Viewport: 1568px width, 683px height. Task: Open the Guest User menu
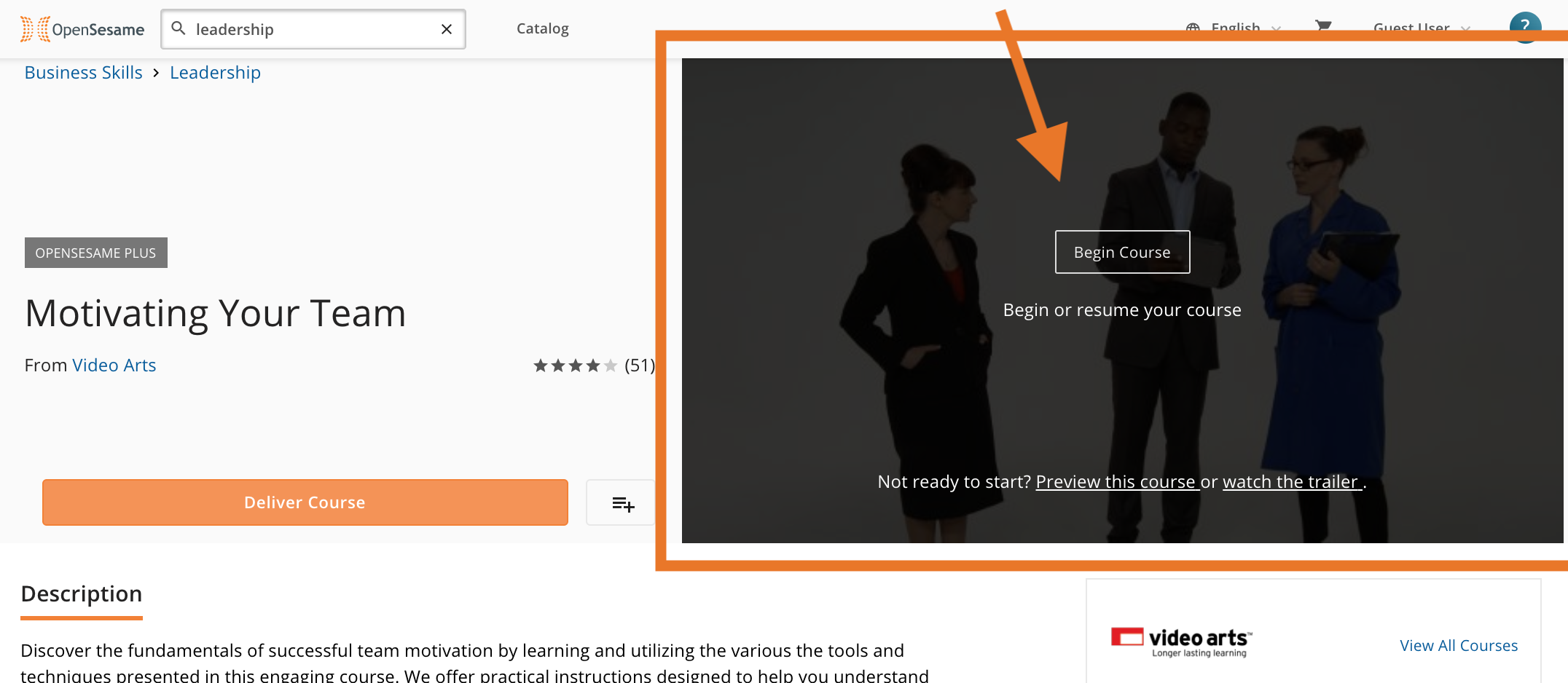(1422, 28)
